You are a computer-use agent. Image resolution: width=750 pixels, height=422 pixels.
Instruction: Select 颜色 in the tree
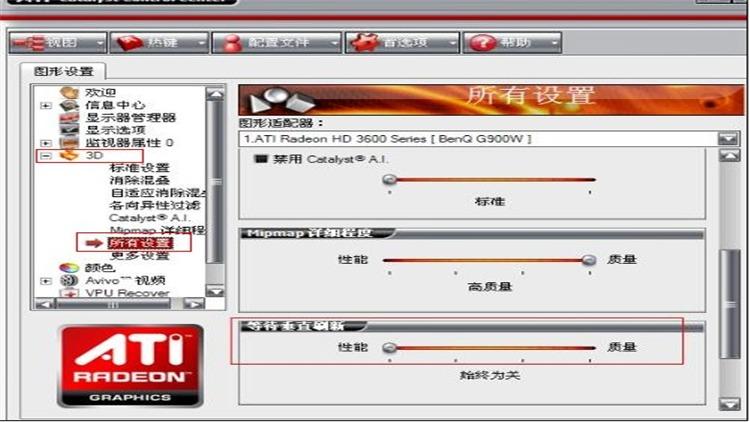pyautogui.click(x=100, y=268)
